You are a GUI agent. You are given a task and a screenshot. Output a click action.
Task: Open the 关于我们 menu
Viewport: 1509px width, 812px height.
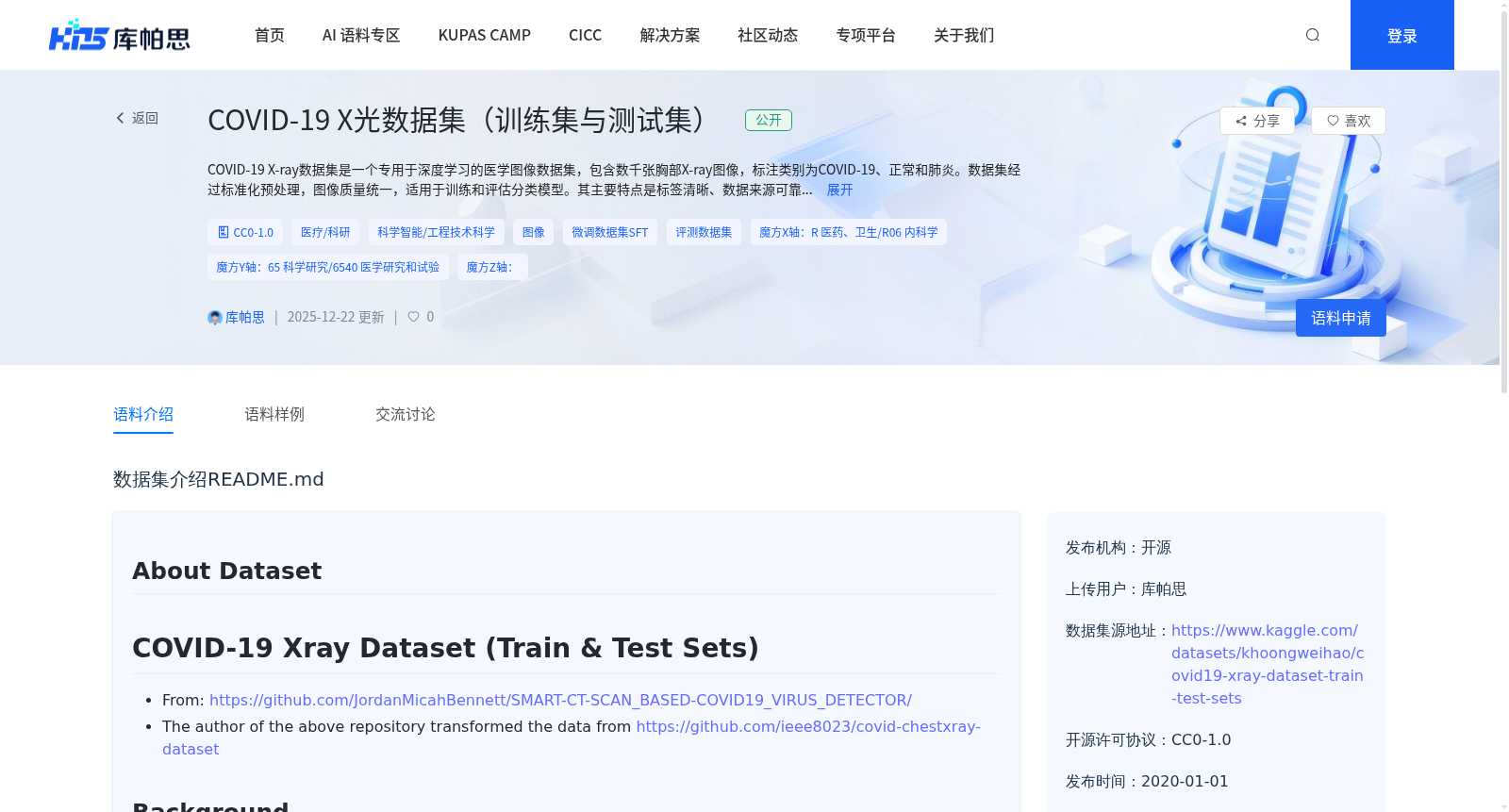click(x=964, y=35)
